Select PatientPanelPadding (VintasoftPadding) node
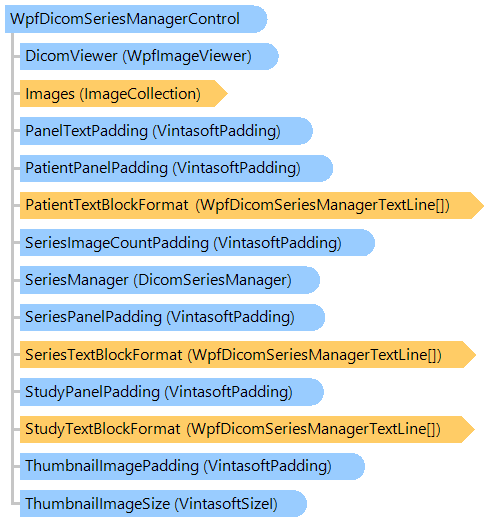The image size is (502, 521). [176, 168]
